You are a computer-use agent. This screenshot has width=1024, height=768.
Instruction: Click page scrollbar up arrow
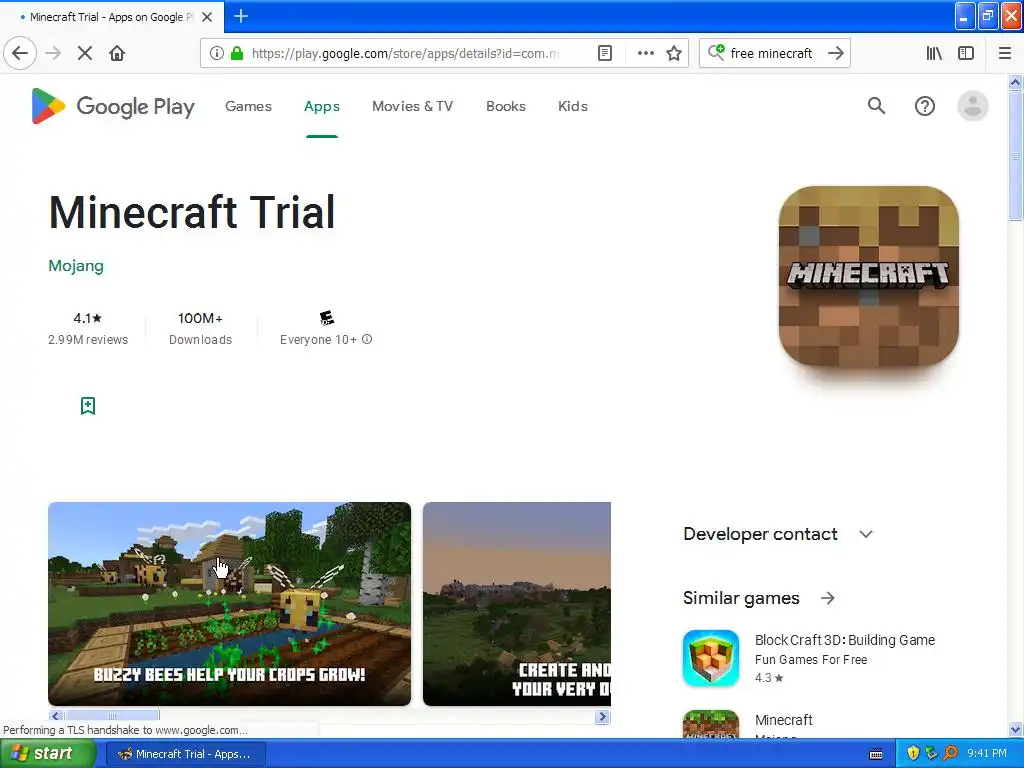(1015, 82)
